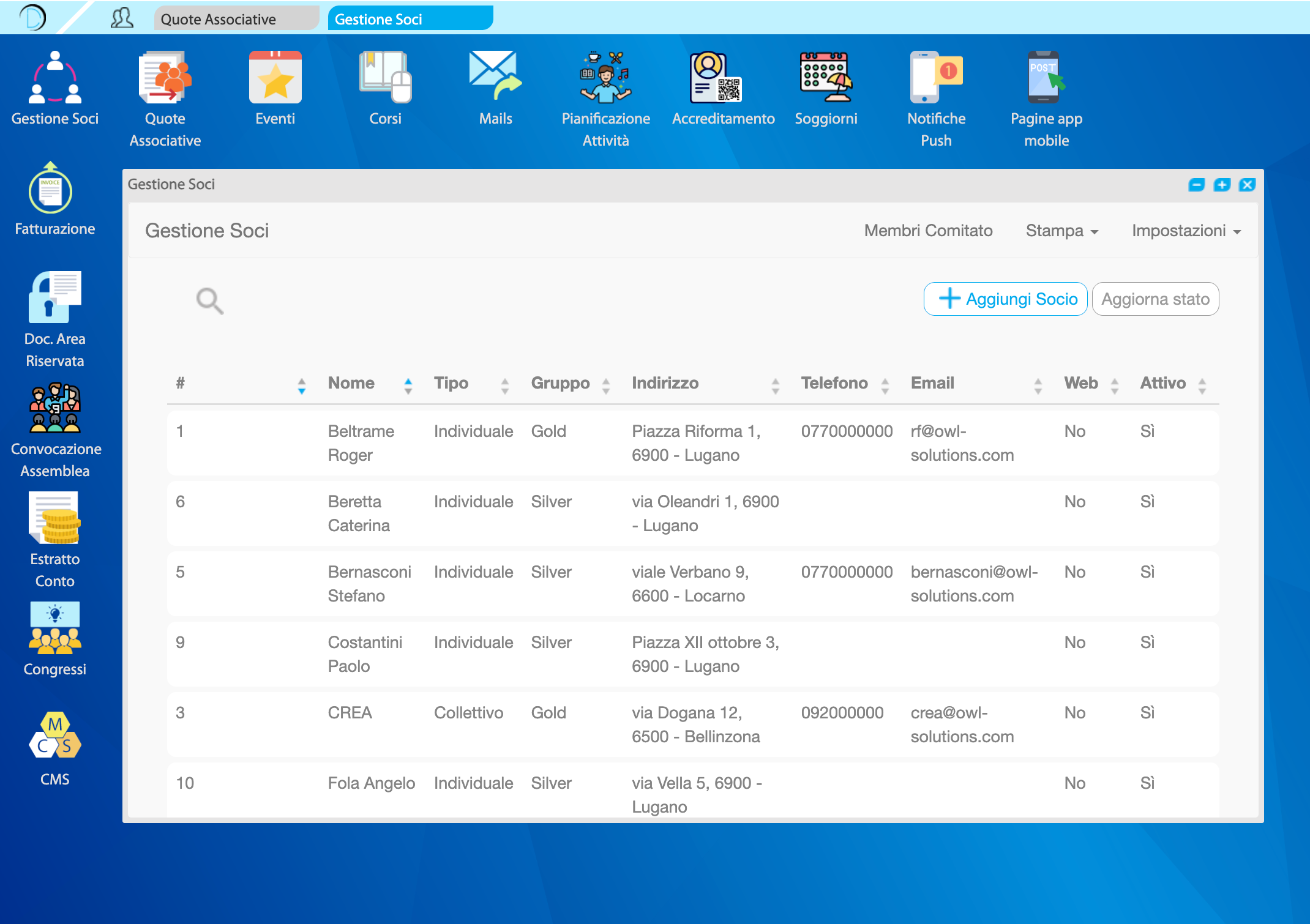Click the logo icon in the top bar
Image resolution: width=1310 pixels, height=924 pixels.
tap(32, 17)
